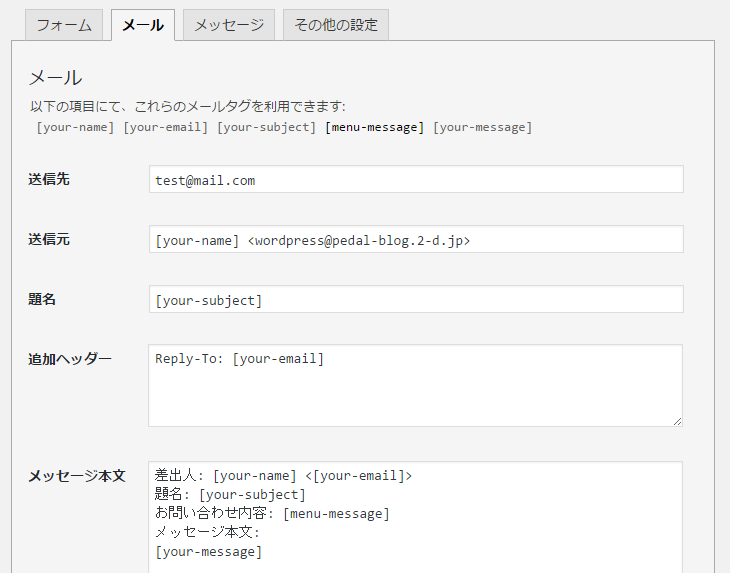Image resolution: width=730 pixels, height=573 pixels.
Task: Open the メッセージ tab
Action: click(229, 25)
